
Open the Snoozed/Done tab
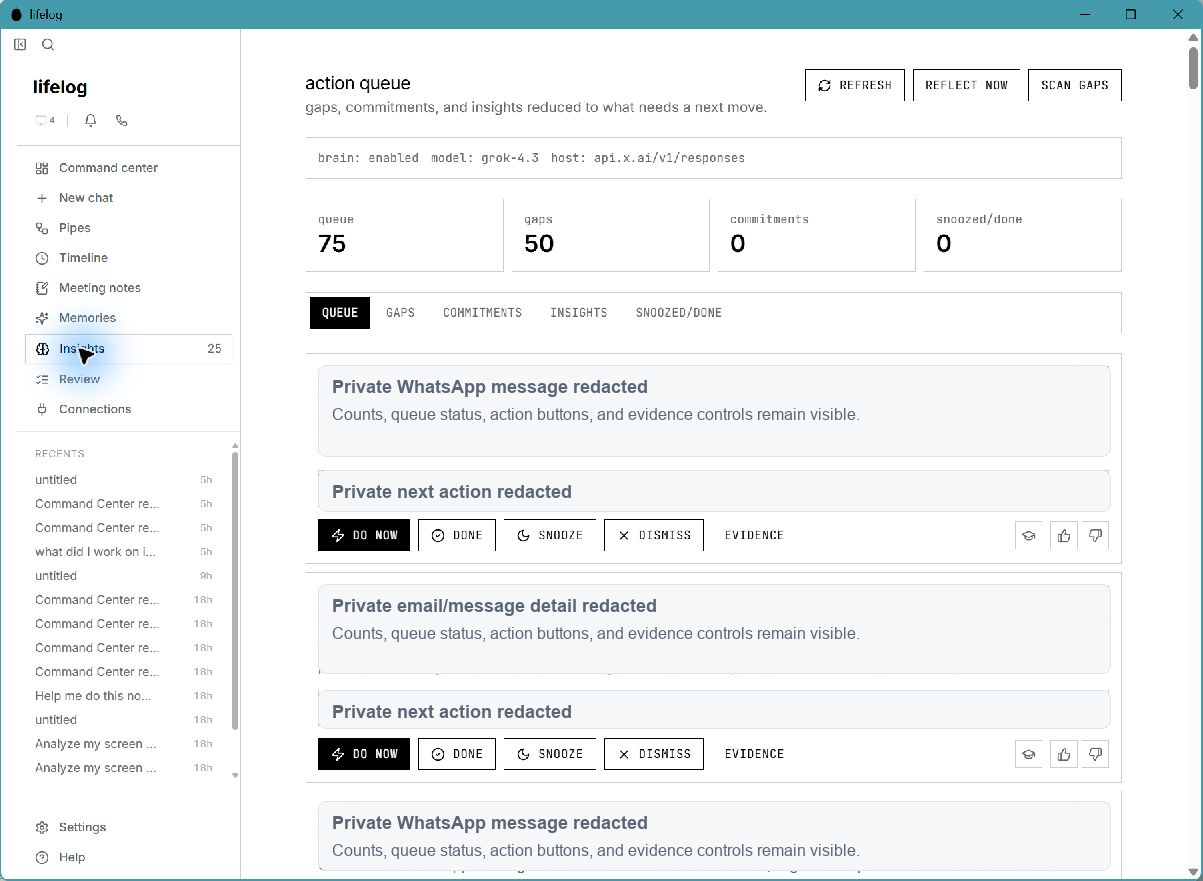coord(679,313)
